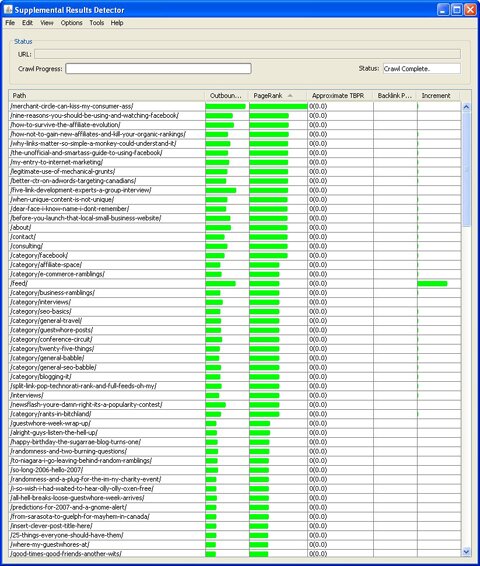The width and height of the screenshot is (480, 566).
Task: Select the /category/blogging-it/ row
Action: pos(235,377)
